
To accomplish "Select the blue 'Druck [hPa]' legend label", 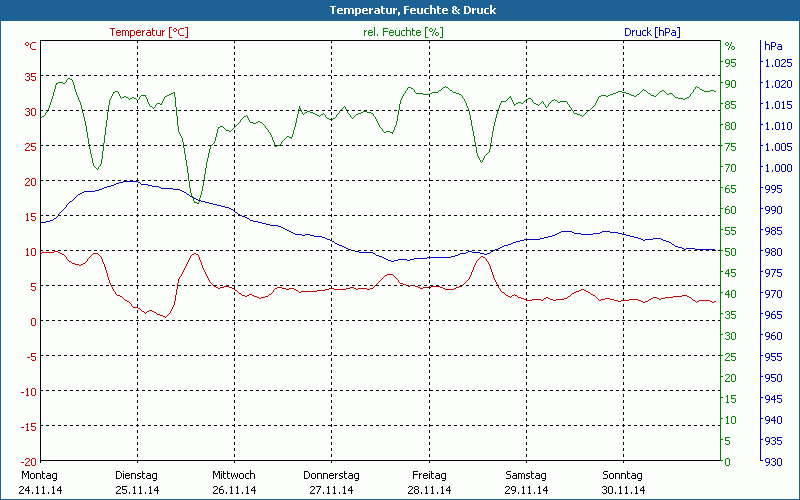I will pyautogui.click(x=652, y=32).
